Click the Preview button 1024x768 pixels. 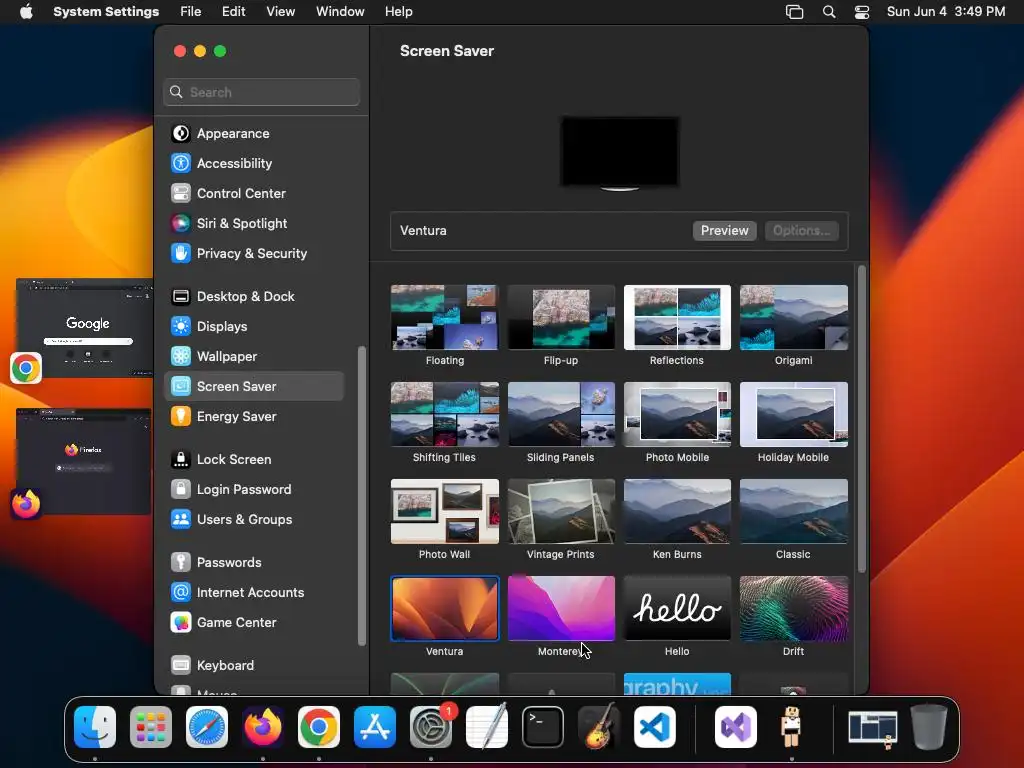point(724,231)
